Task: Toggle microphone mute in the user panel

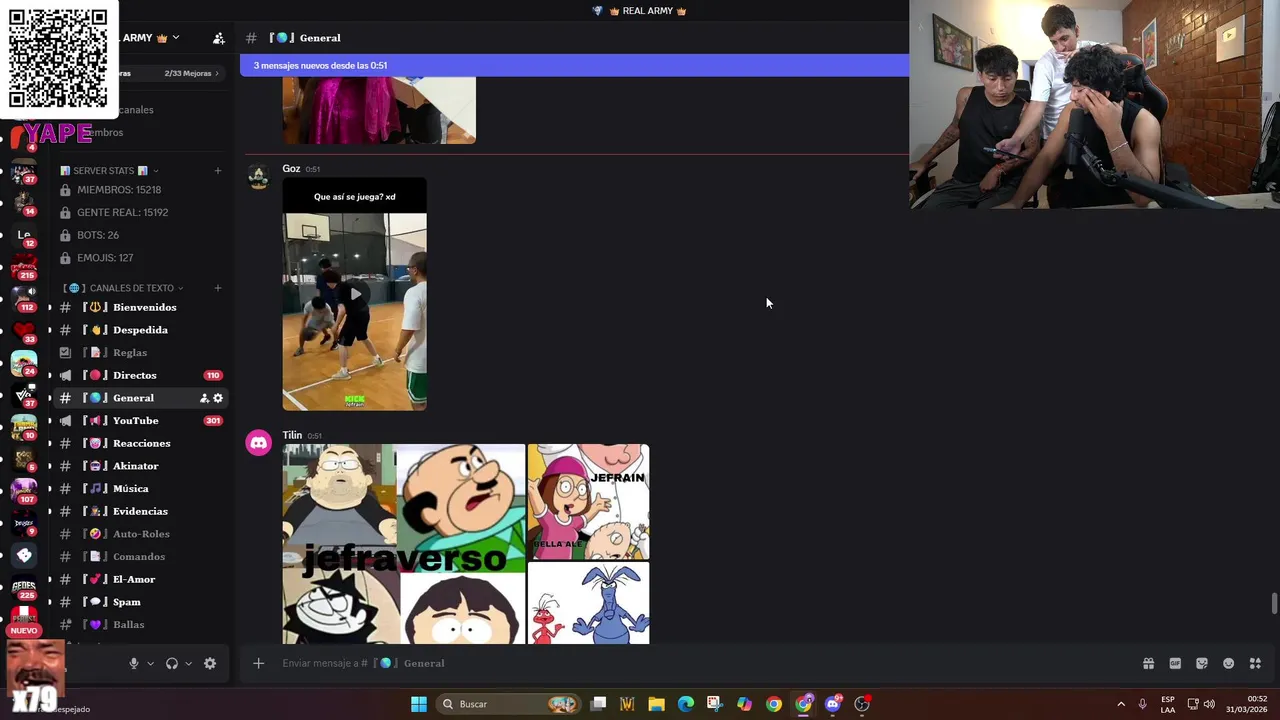Action: click(x=134, y=663)
